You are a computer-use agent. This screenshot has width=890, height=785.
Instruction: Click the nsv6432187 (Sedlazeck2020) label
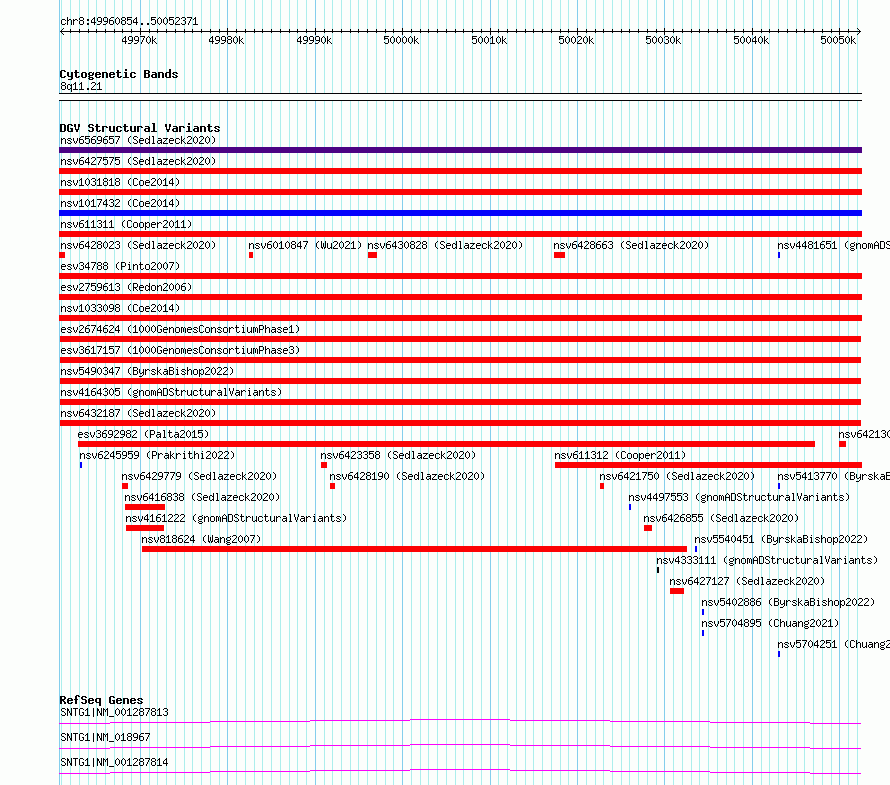138,413
